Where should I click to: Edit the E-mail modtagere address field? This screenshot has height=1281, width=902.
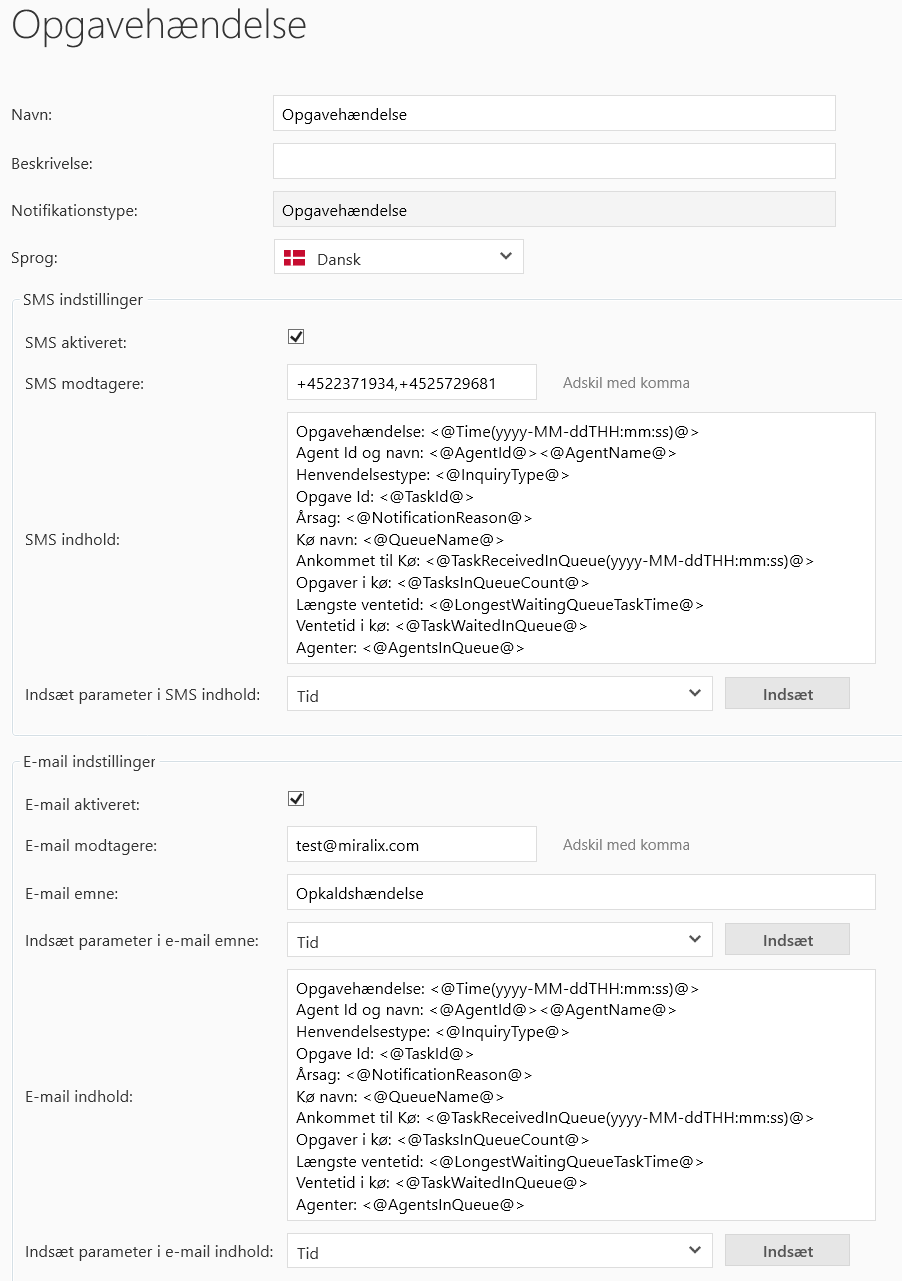411,845
